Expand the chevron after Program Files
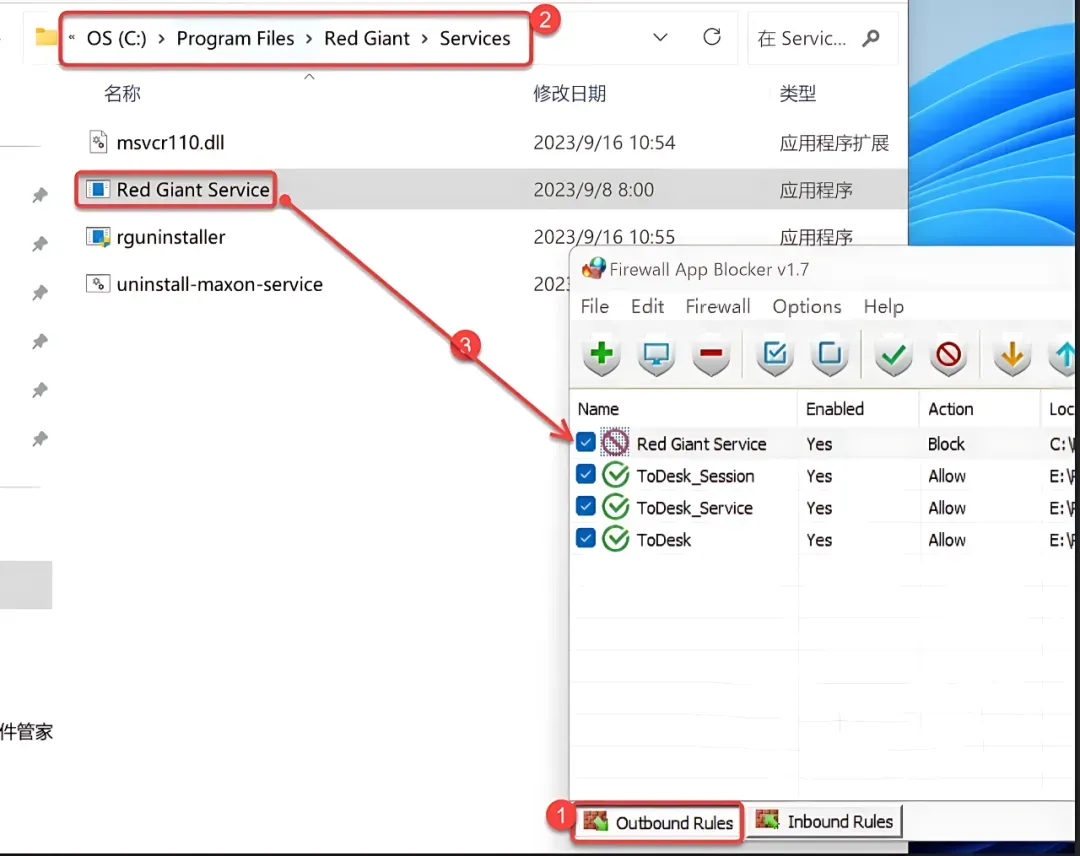The height and width of the screenshot is (856, 1080). tap(309, 39)
